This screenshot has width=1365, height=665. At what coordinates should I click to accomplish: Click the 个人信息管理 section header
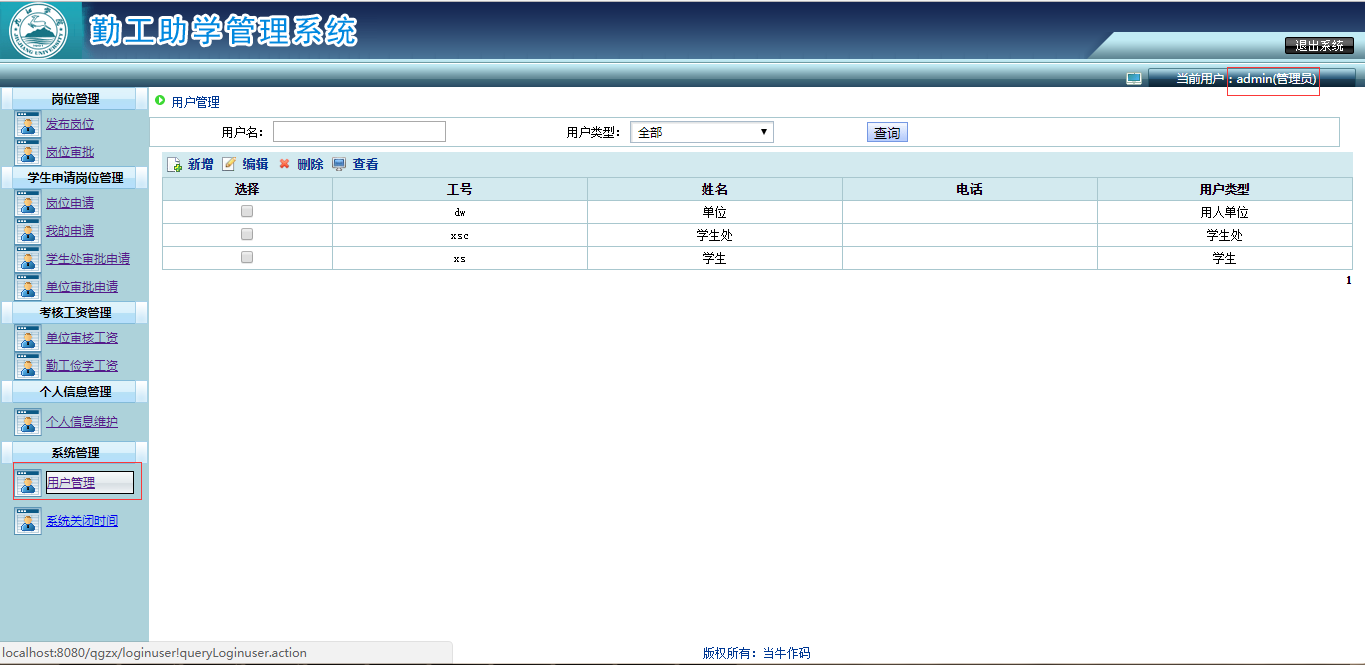(75, 391)
